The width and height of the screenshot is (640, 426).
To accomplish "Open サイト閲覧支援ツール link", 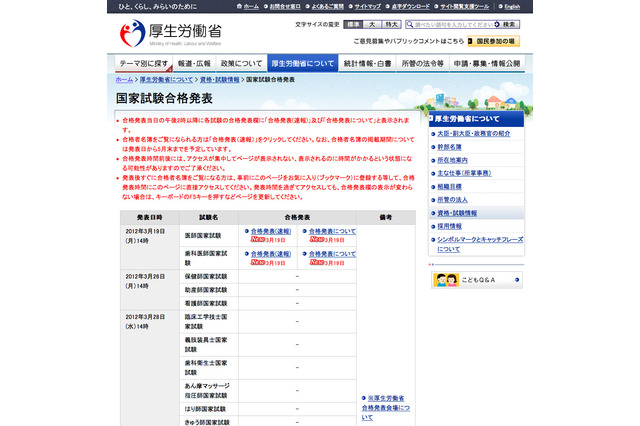I will coord(464,7).
